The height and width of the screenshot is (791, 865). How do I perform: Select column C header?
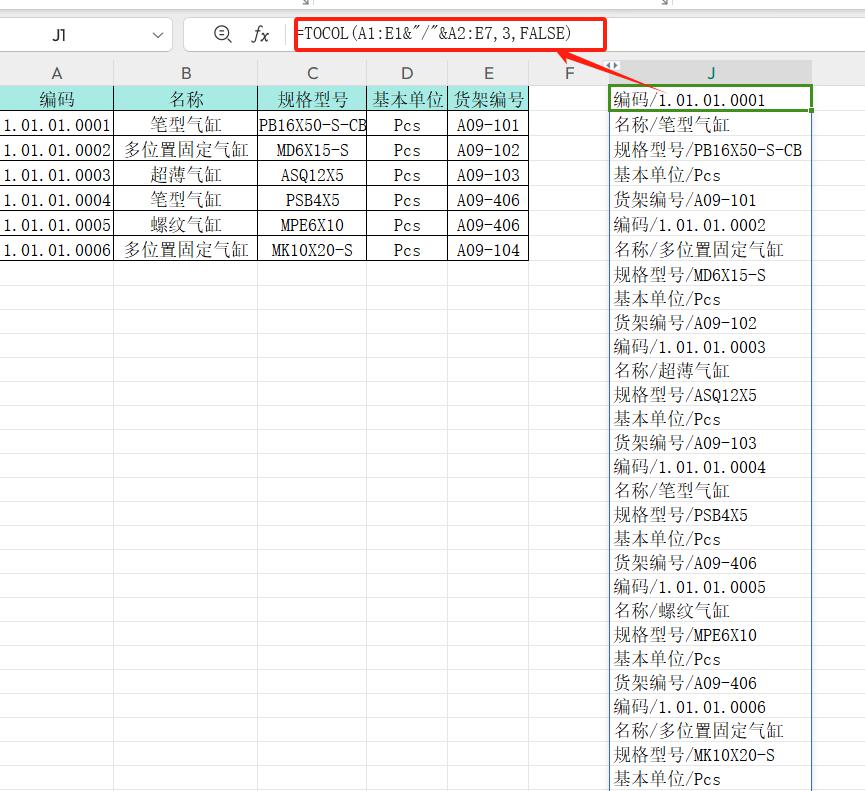(312, 73)
